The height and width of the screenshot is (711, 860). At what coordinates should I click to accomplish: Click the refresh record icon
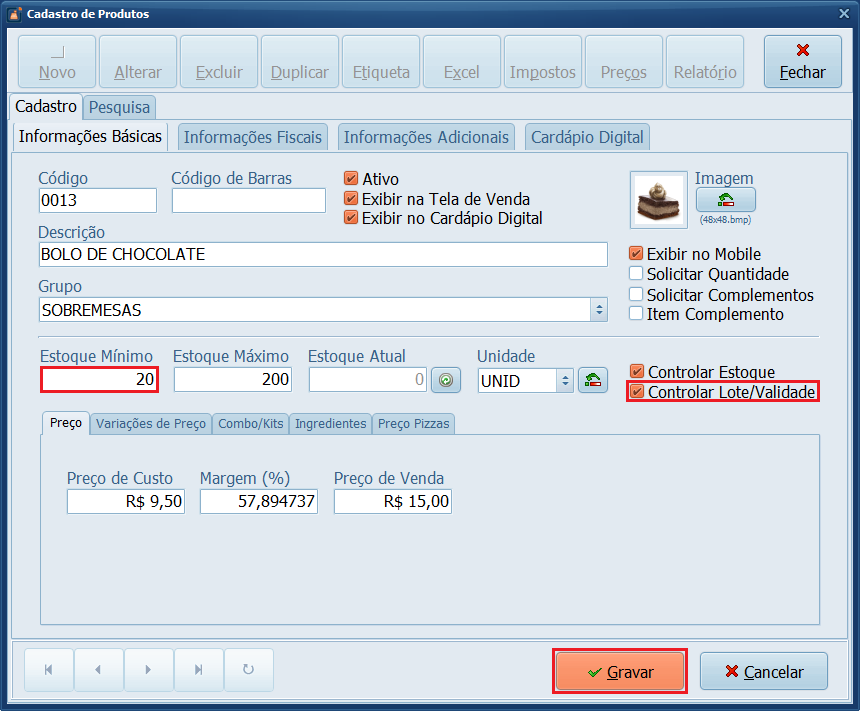tap(249, 670)
